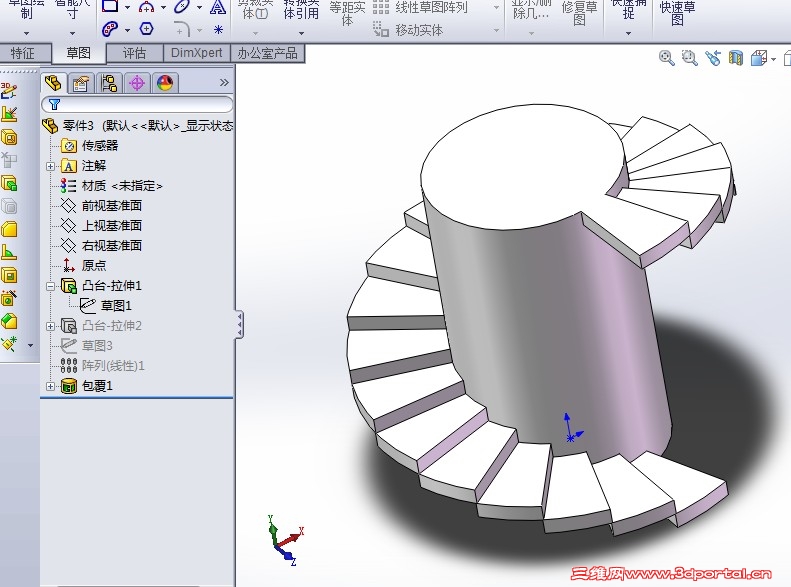Open the rectangle tool dropdown arrow
Viewport: 791px width, 587px height.
click(x=127, y=8)
